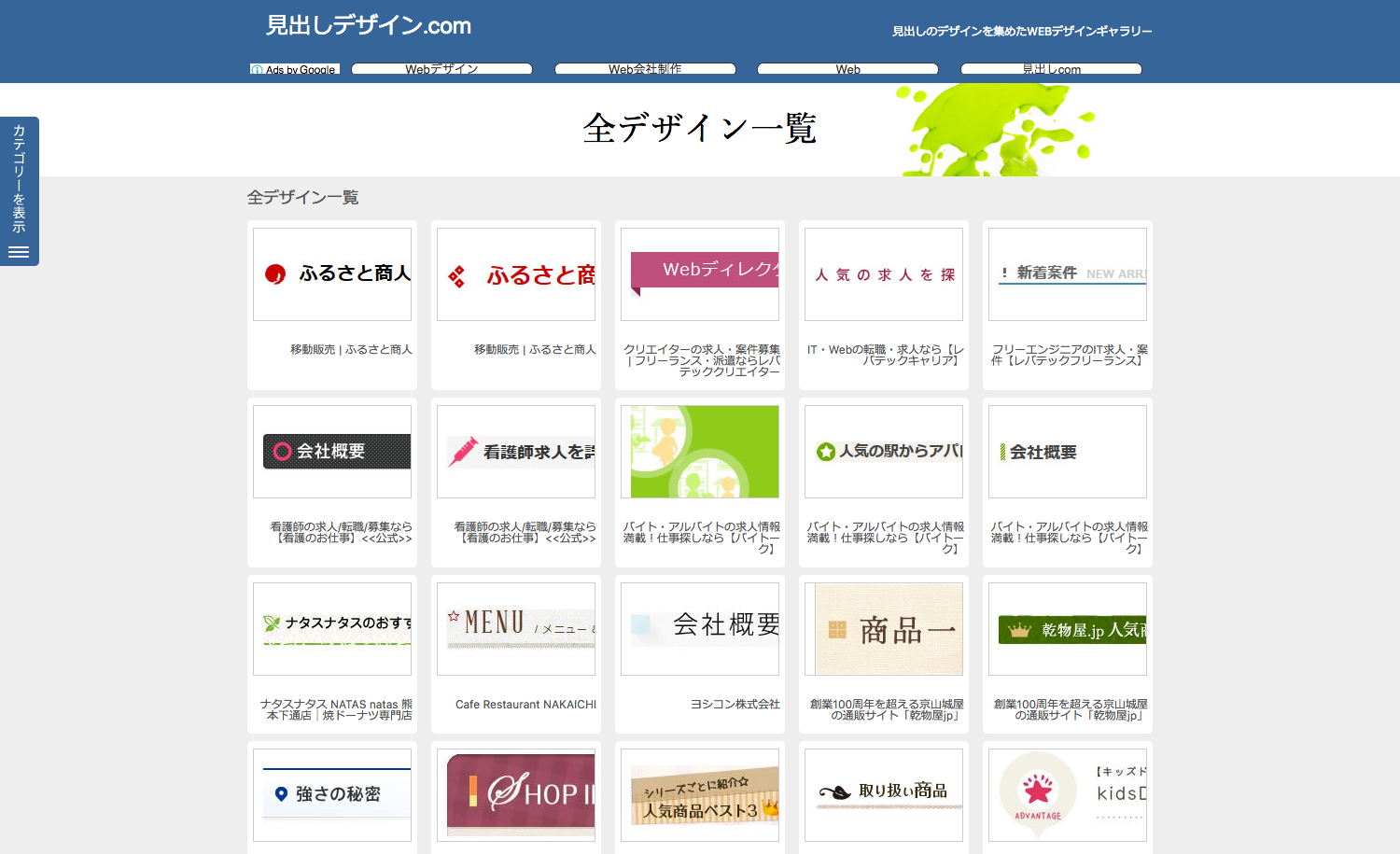1400x854 pixels.
Task: Click the leaf icon beside ナタスナタス
Action: click(272, 623)
